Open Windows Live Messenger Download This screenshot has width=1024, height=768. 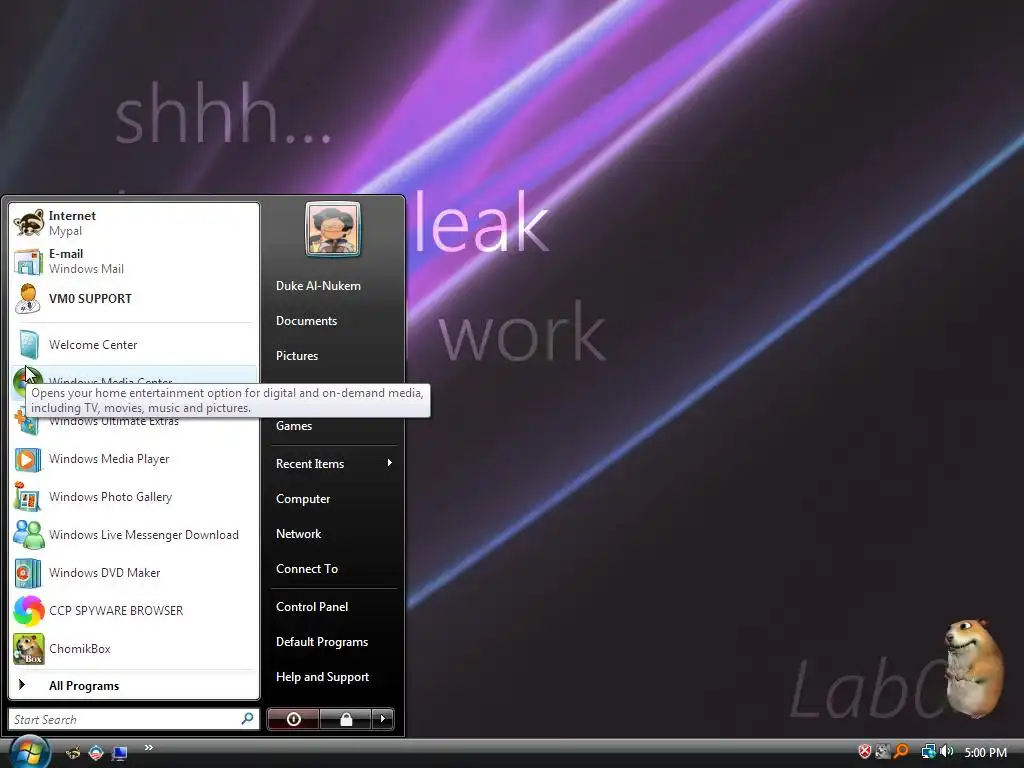(x=134, y=535)
